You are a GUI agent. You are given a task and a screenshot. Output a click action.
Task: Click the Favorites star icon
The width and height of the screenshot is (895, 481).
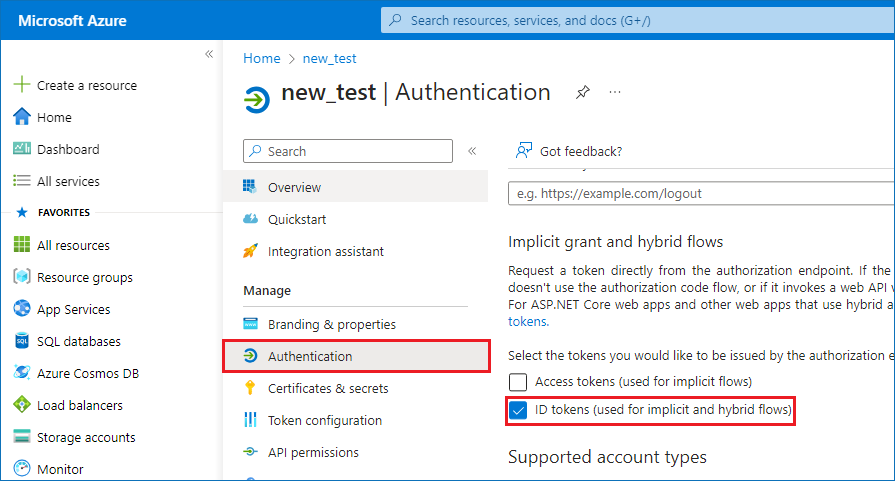[22, 212]
